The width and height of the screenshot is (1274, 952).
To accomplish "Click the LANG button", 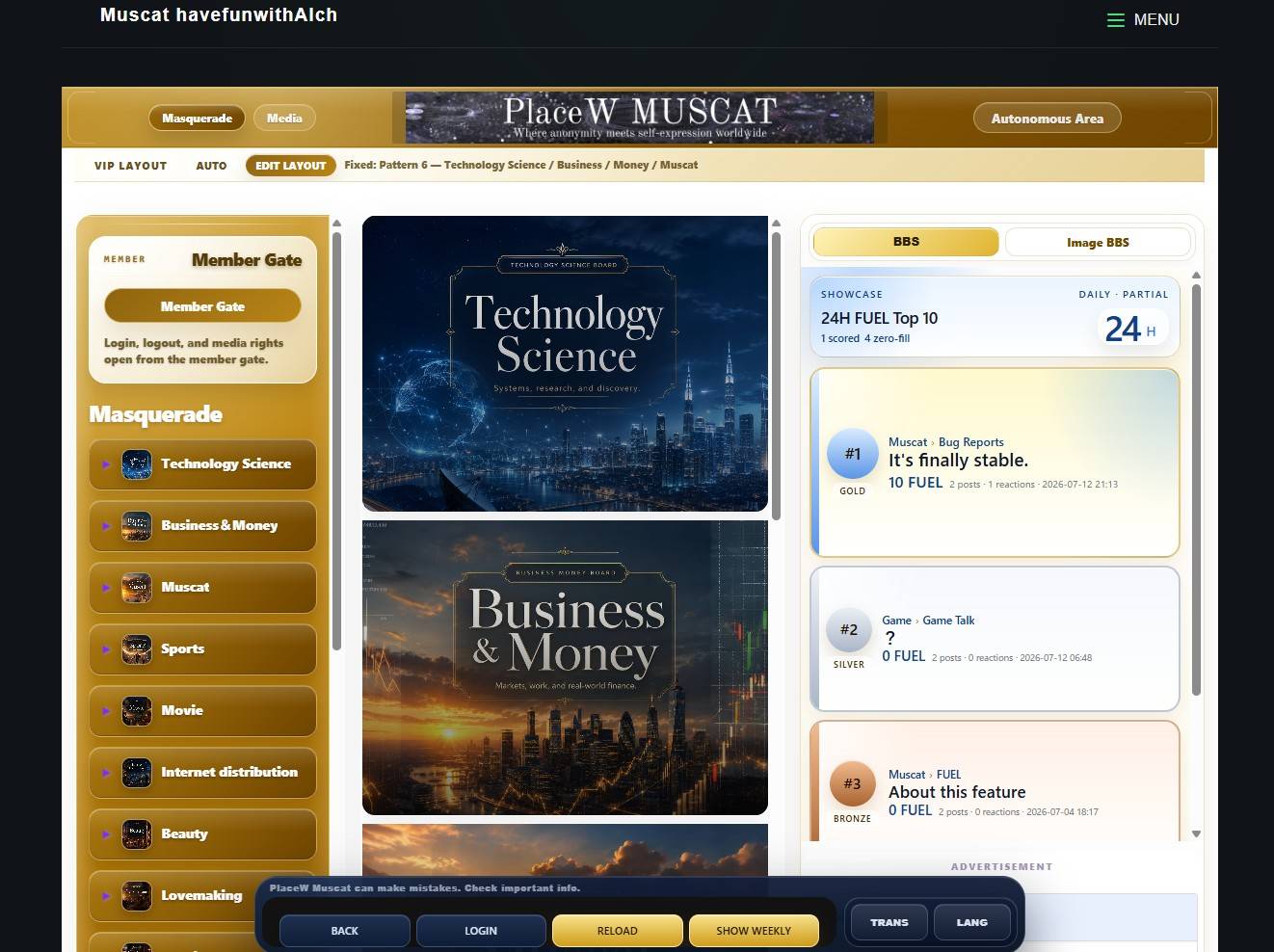I will (x=972, y=922).
